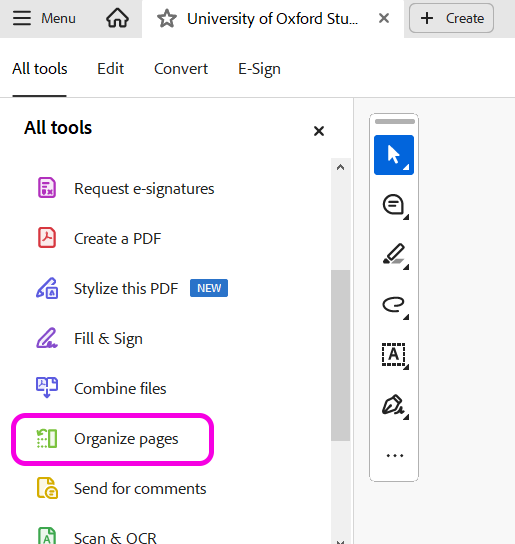This screenshot has height=544, width=515.
Task: Show more quick toolbar options ellipsis
Action: coord(395,455)
